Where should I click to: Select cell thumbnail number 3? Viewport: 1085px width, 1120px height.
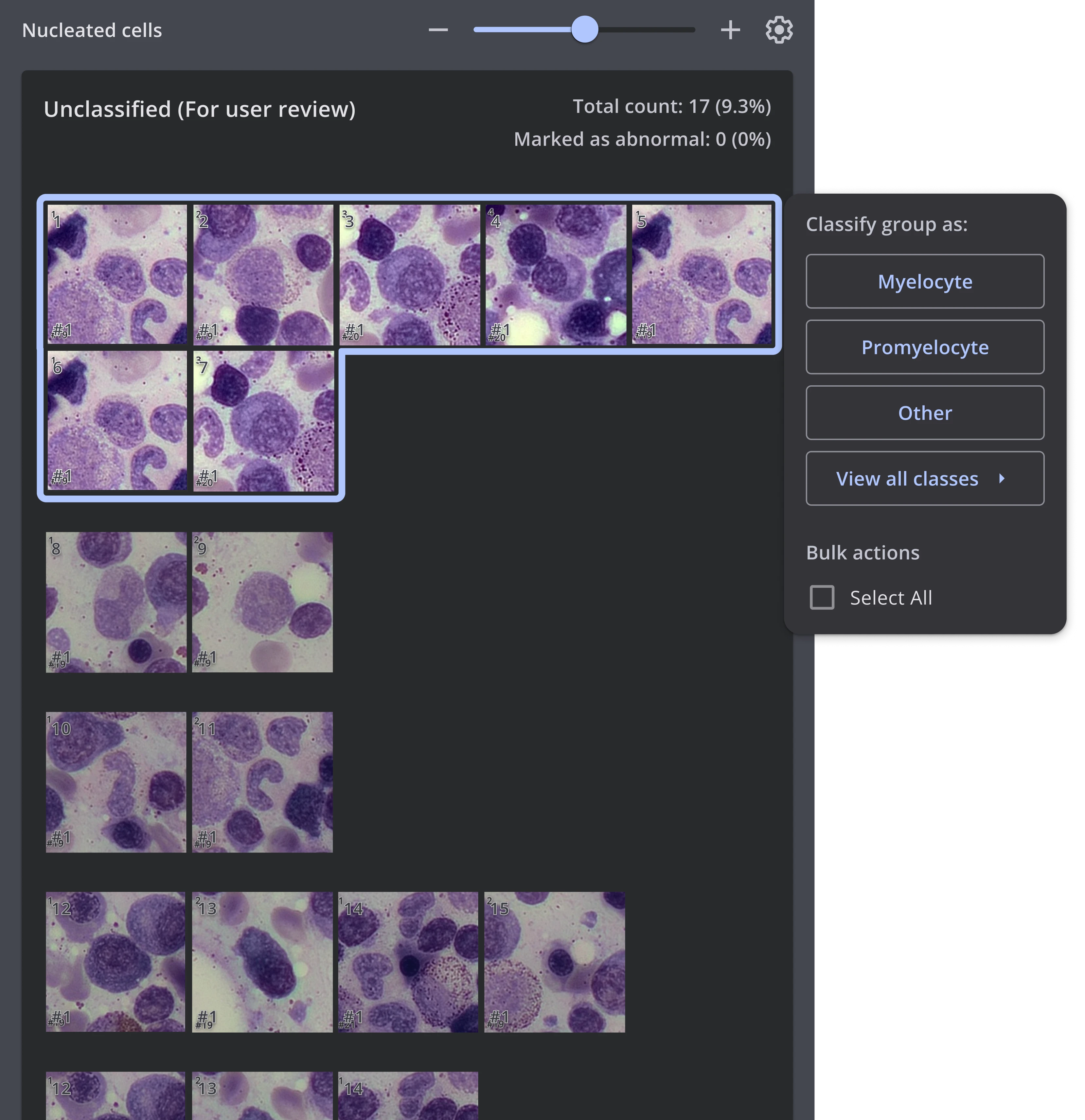pos(409,275)
